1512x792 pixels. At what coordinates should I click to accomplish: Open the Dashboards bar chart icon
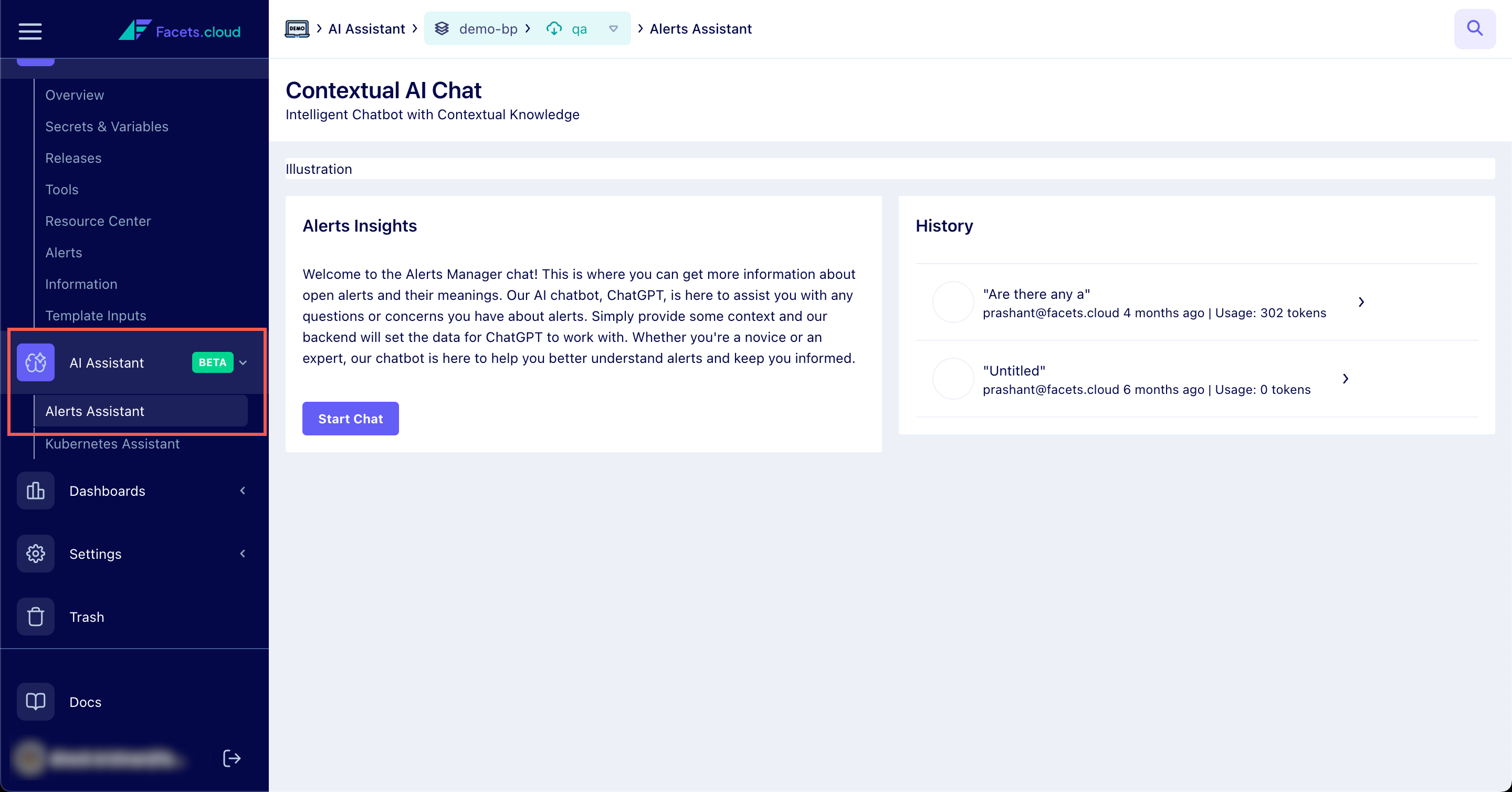pyautogui.click(x=35, y=490)
